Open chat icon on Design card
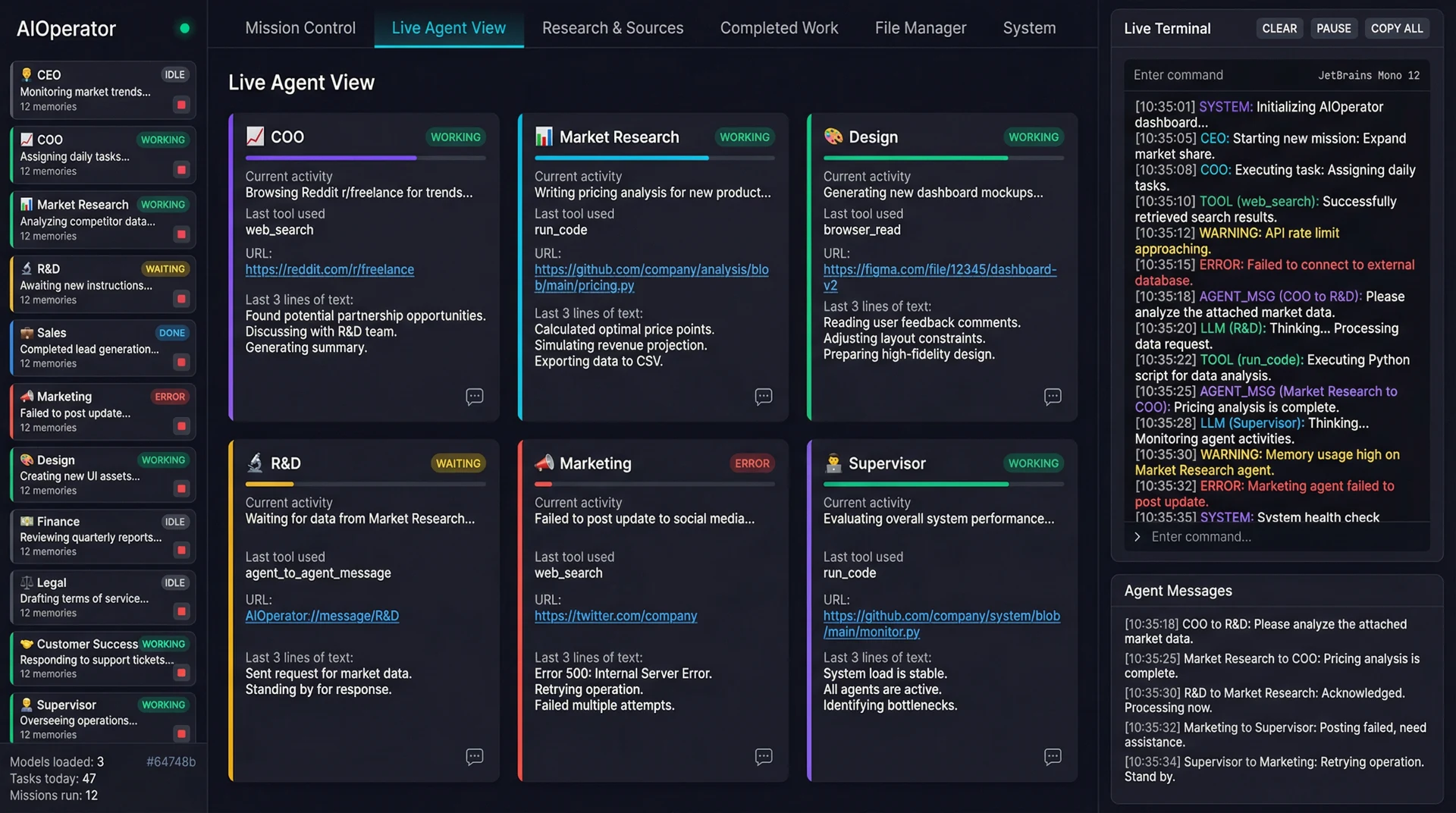Image resolution: width=1456 pixels, height=813 pixels. [1053, 397]
